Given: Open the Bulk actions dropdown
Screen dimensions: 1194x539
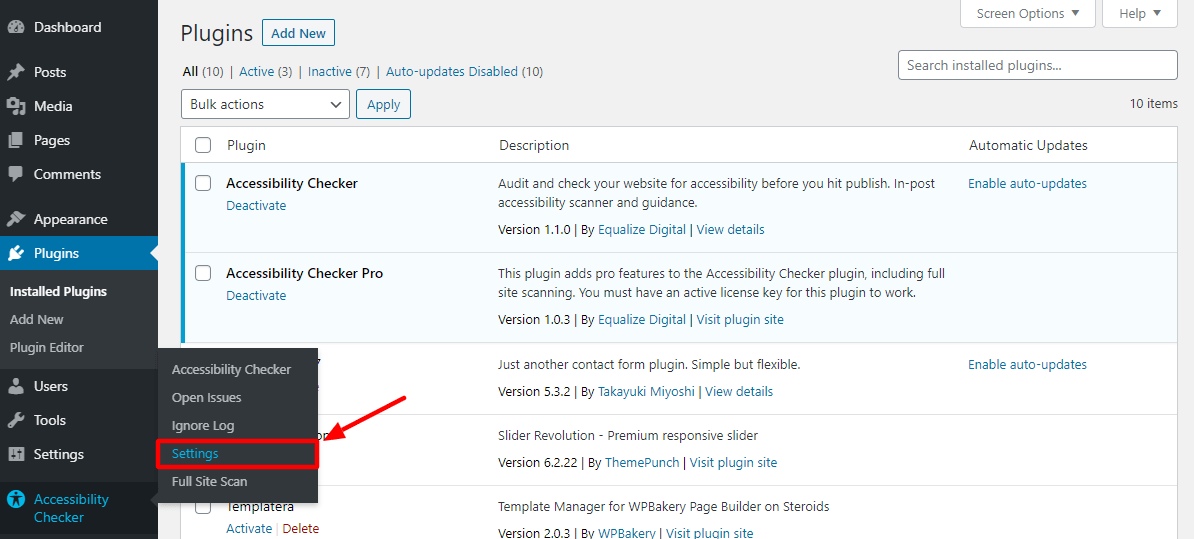Looking at the screenshot, I should pyautogui.click(x=265, y=104).
